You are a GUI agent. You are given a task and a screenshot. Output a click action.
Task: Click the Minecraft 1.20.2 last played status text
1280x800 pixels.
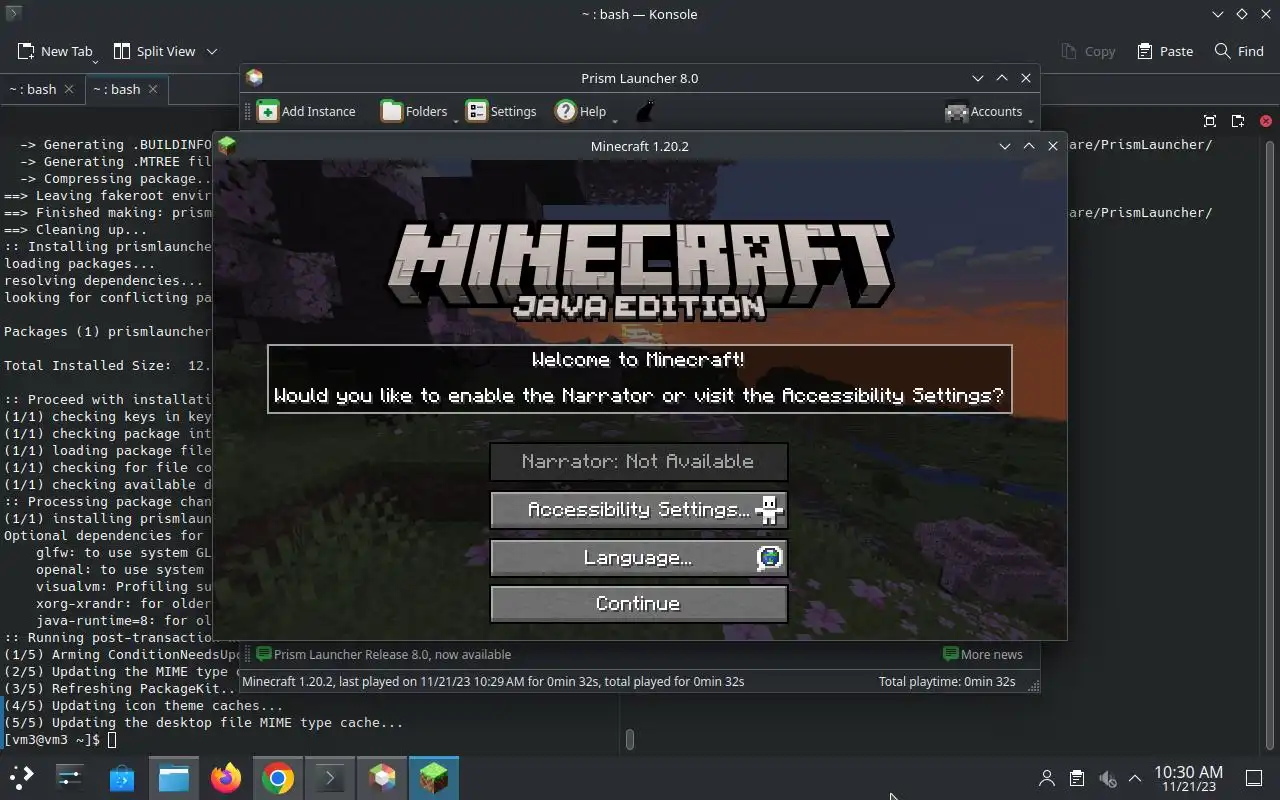(x=493, y=681)
